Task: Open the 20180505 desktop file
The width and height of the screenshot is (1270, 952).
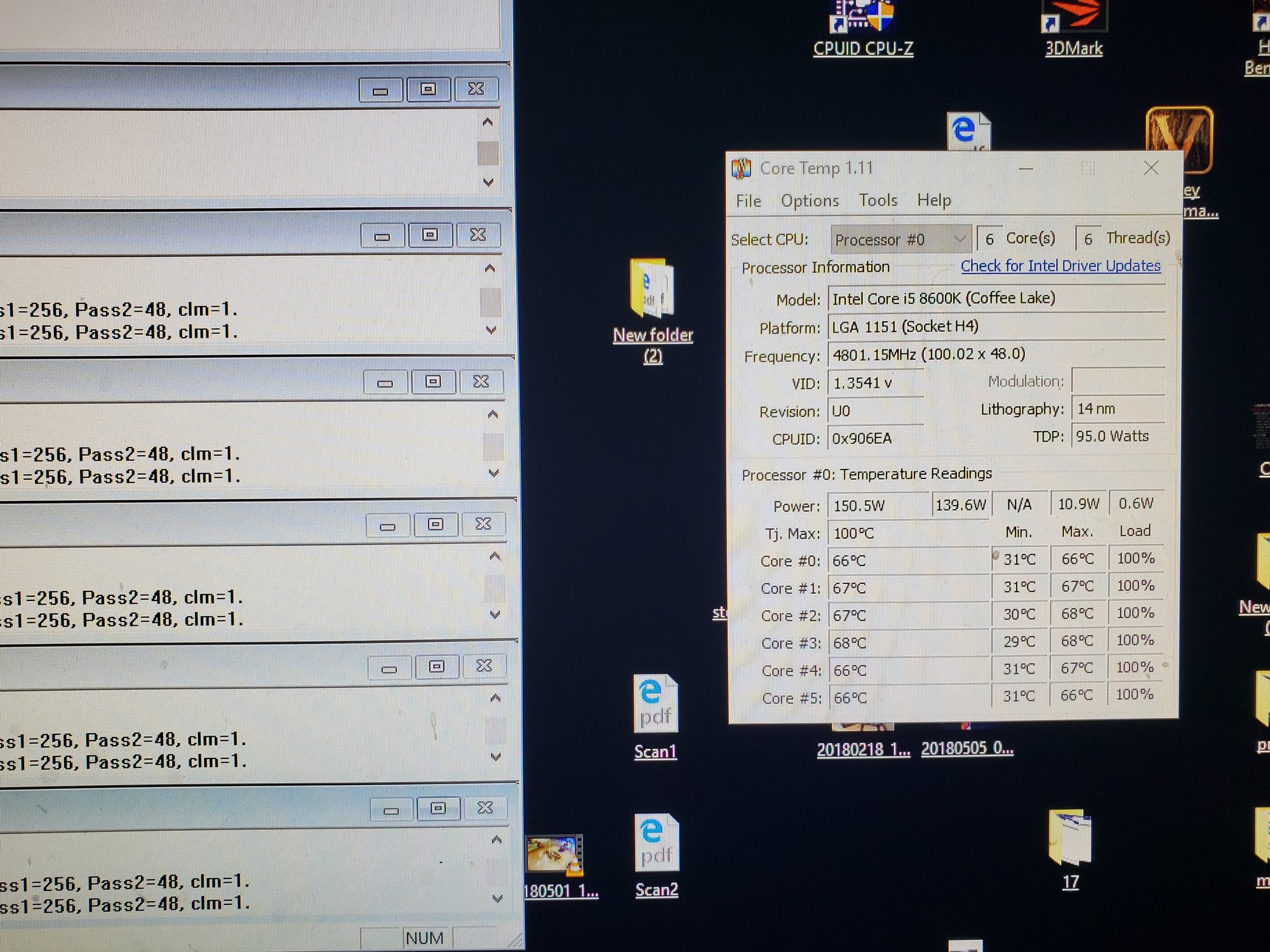Action: click(x=966, y=748)
